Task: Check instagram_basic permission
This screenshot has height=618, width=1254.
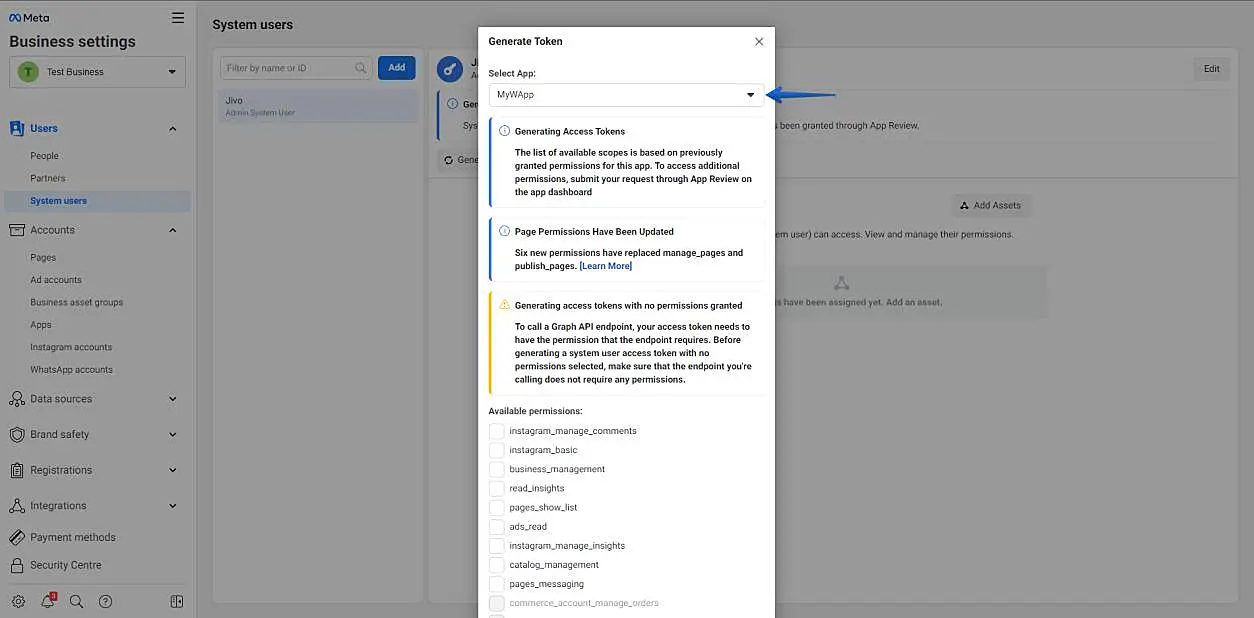Action: pos(496,450)
